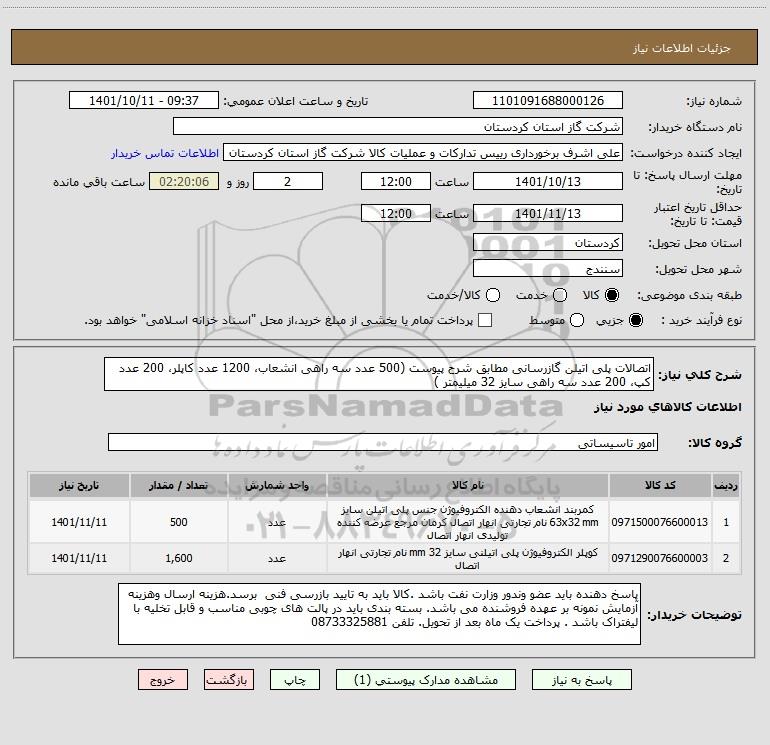Click the general description box اتصالات پلی اتیلن
770x745 pixels.
point(379,374)
